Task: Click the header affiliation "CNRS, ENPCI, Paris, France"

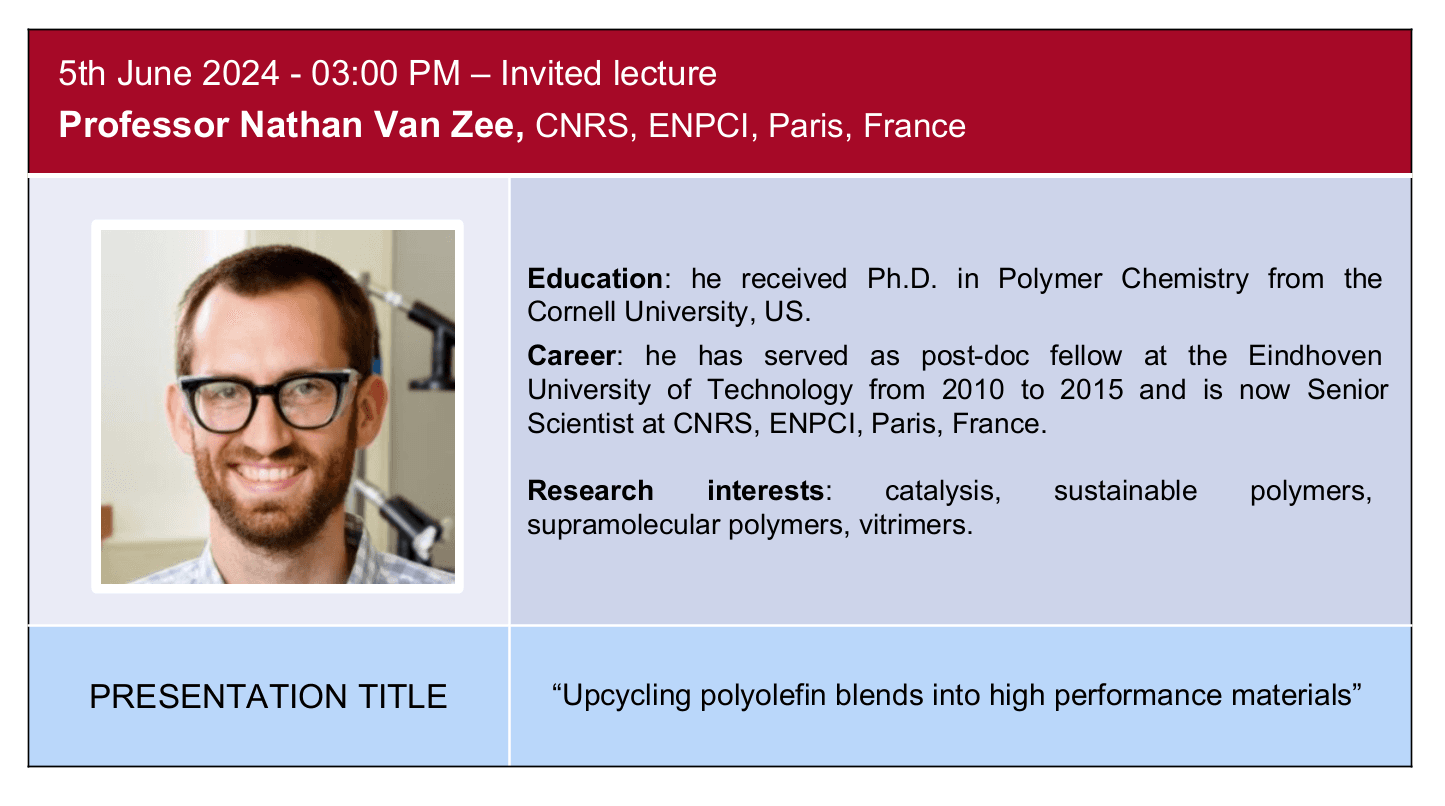Action: pos(751,126)
